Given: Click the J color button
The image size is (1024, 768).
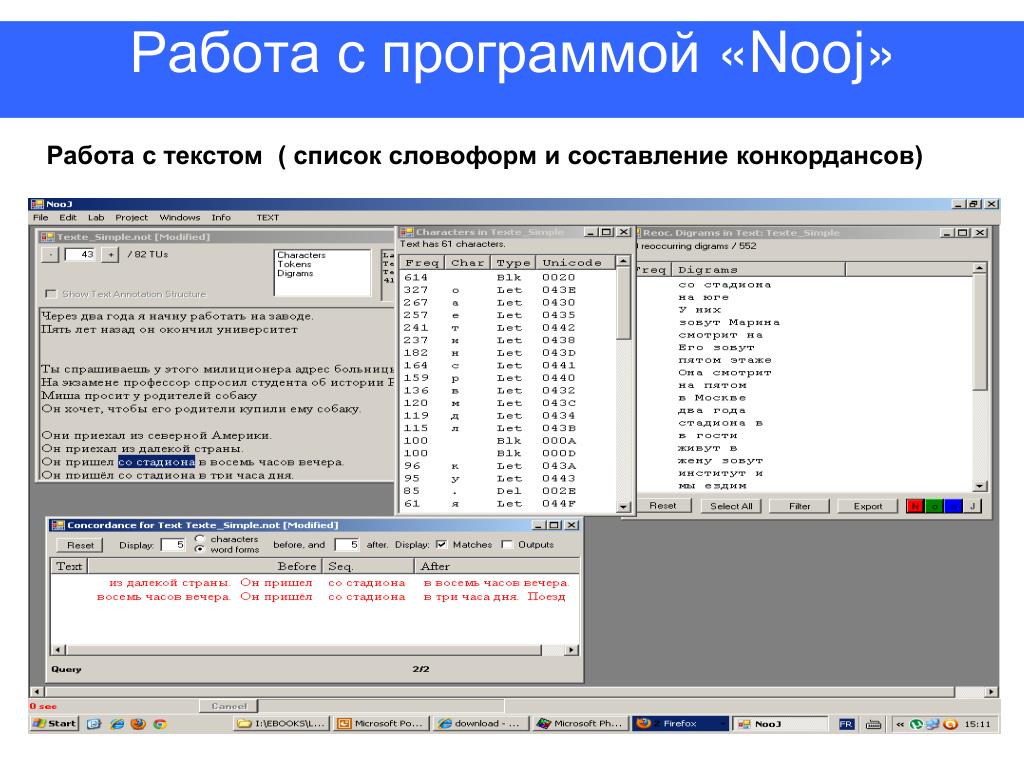Looking at the screenshot, I should point(972,506).
